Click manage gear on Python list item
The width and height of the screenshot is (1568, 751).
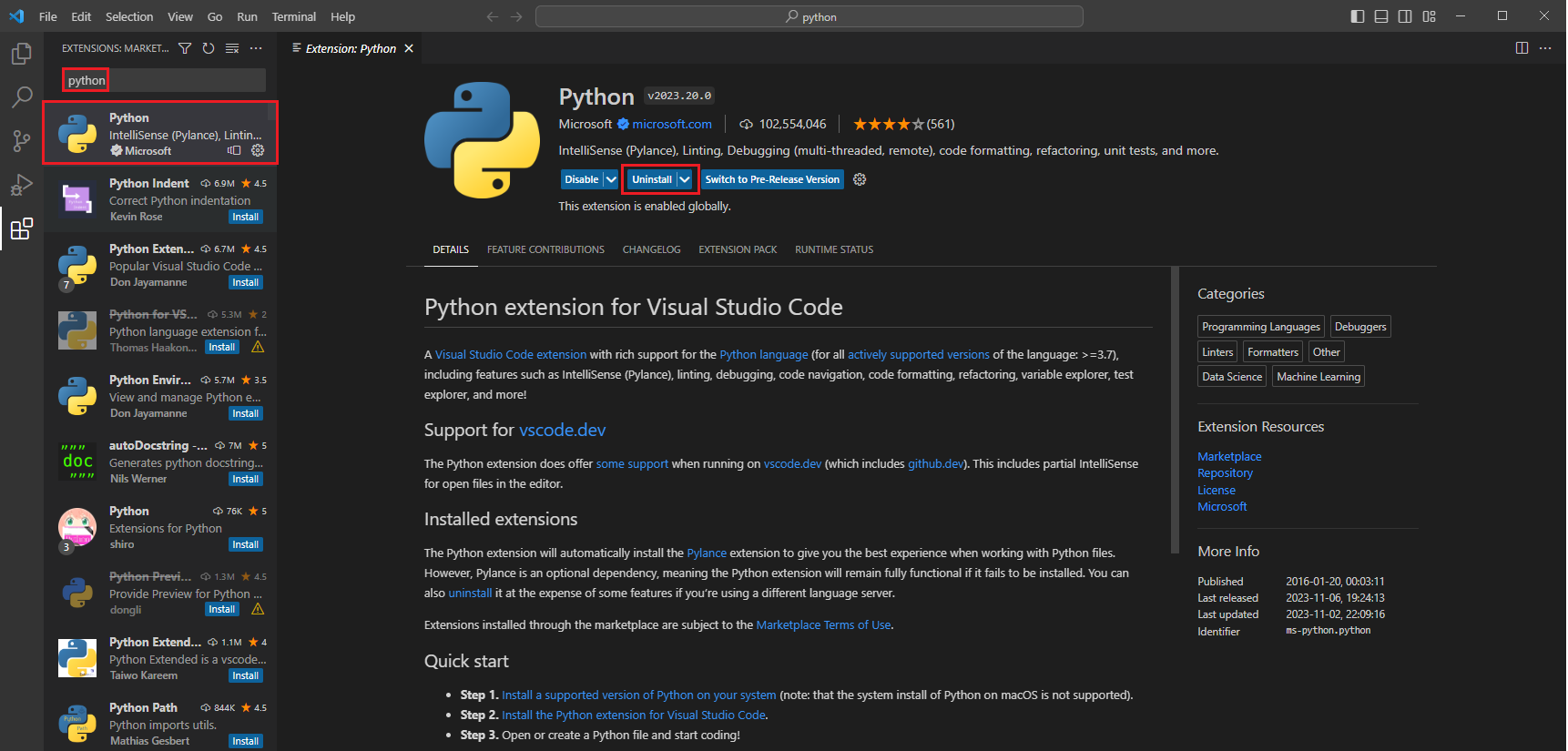[x=258, y=150]
